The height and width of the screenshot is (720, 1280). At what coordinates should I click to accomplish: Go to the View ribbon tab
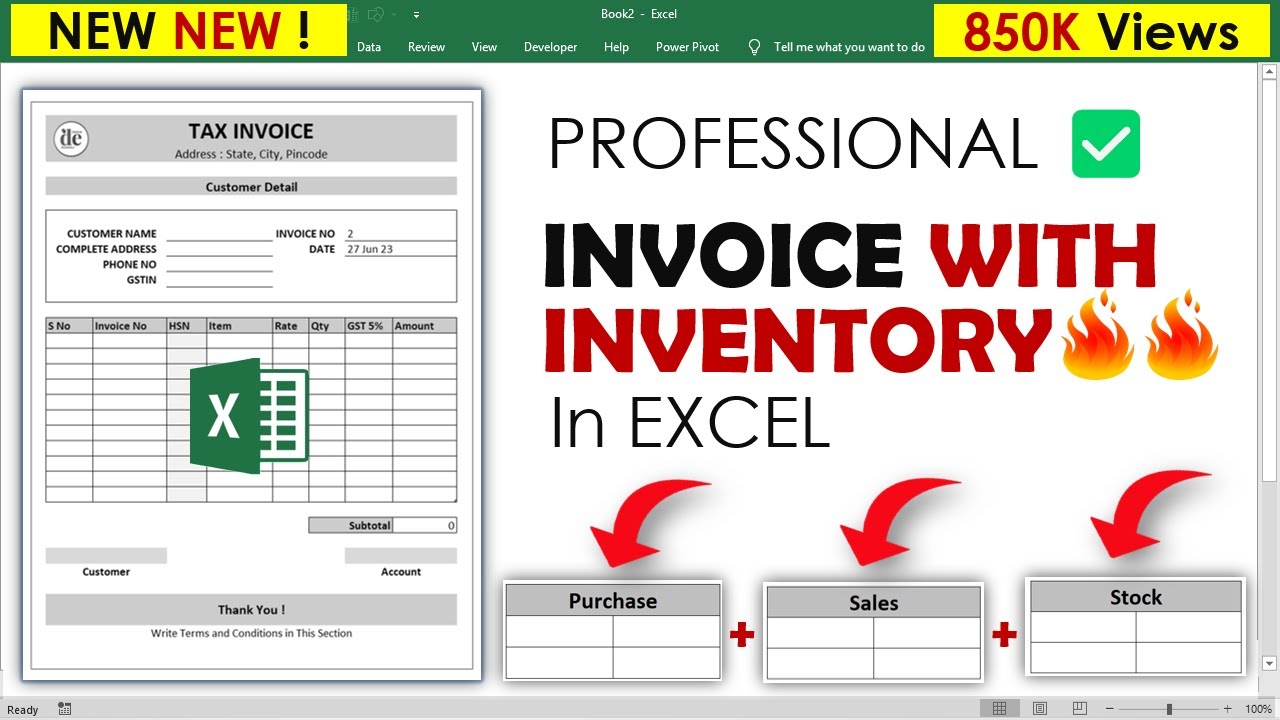tap(484, 47)
